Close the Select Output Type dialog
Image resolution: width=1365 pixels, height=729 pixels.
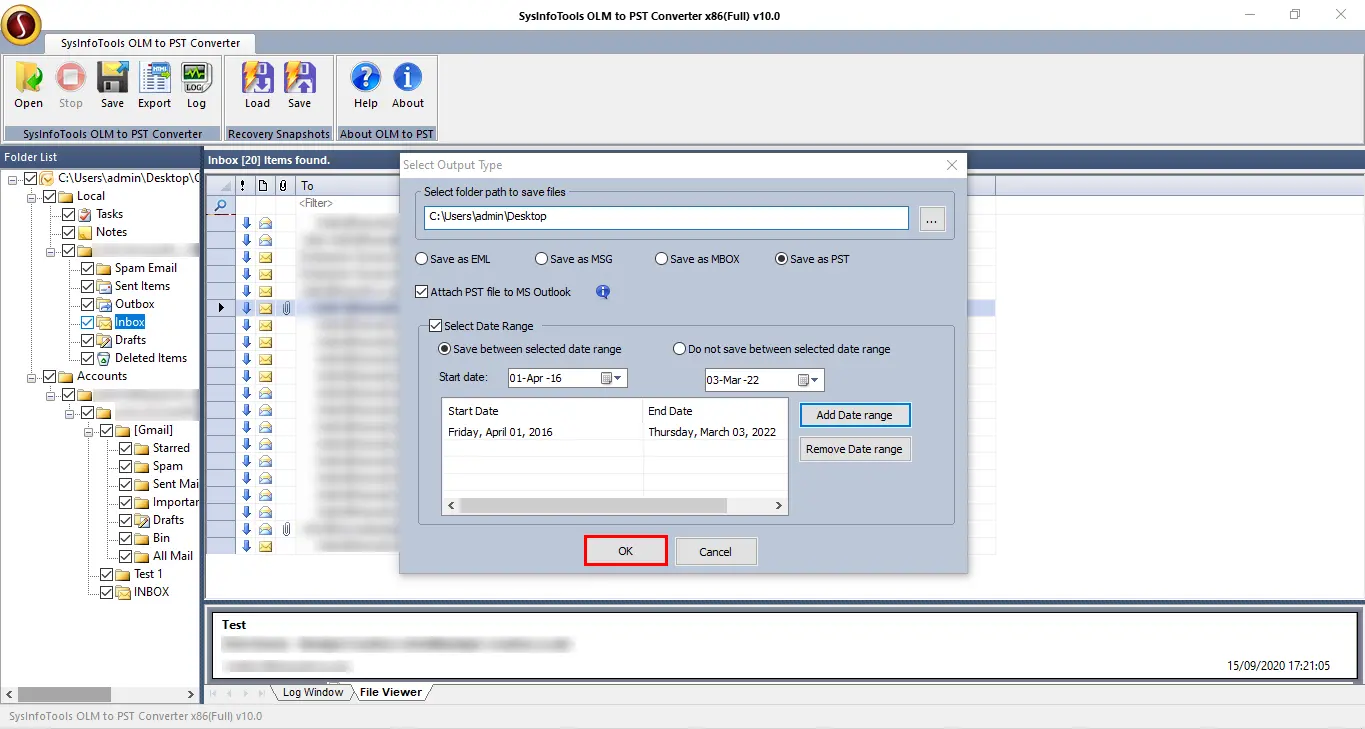952,165
